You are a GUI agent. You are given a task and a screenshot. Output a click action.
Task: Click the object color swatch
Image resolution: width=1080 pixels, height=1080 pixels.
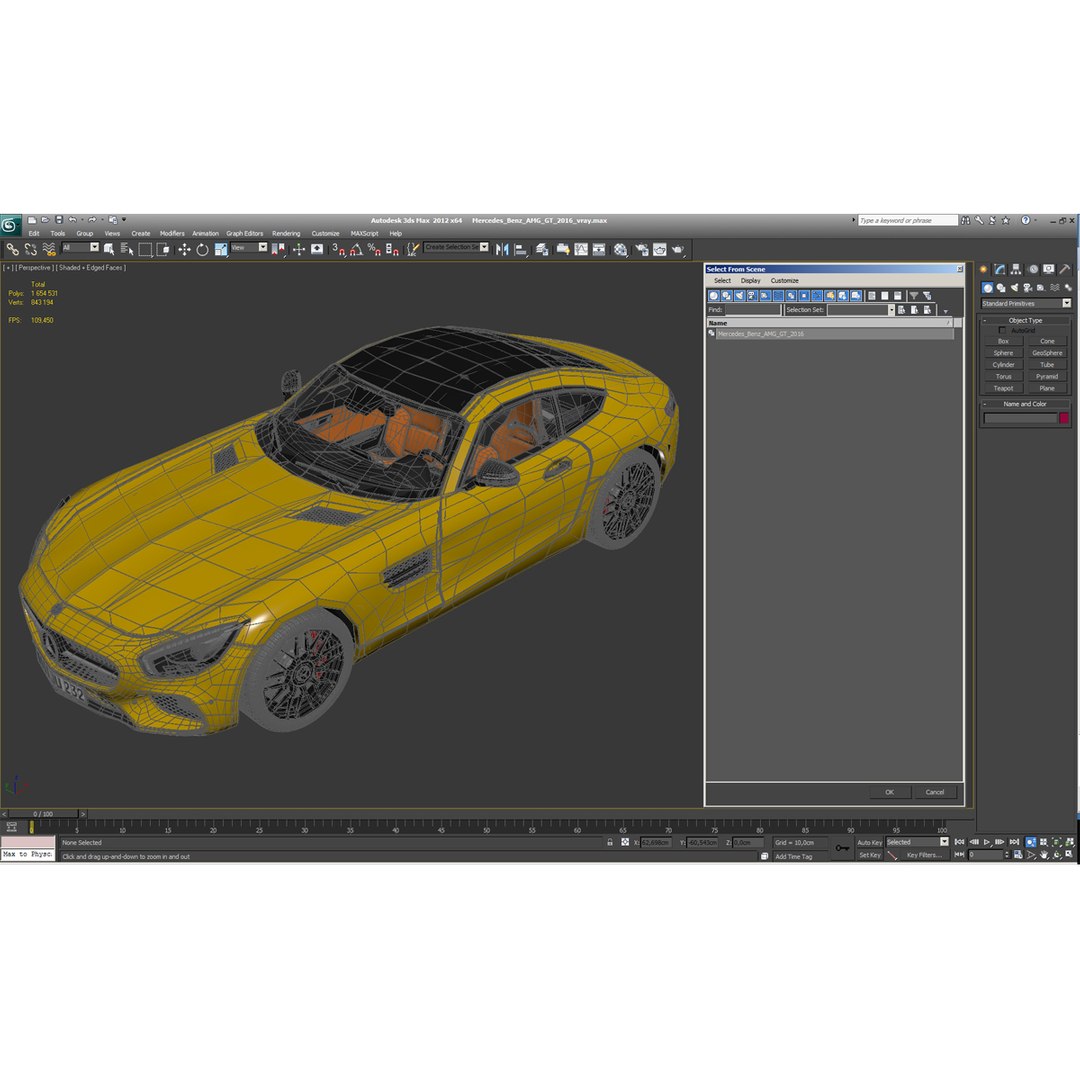(1064, 417)
